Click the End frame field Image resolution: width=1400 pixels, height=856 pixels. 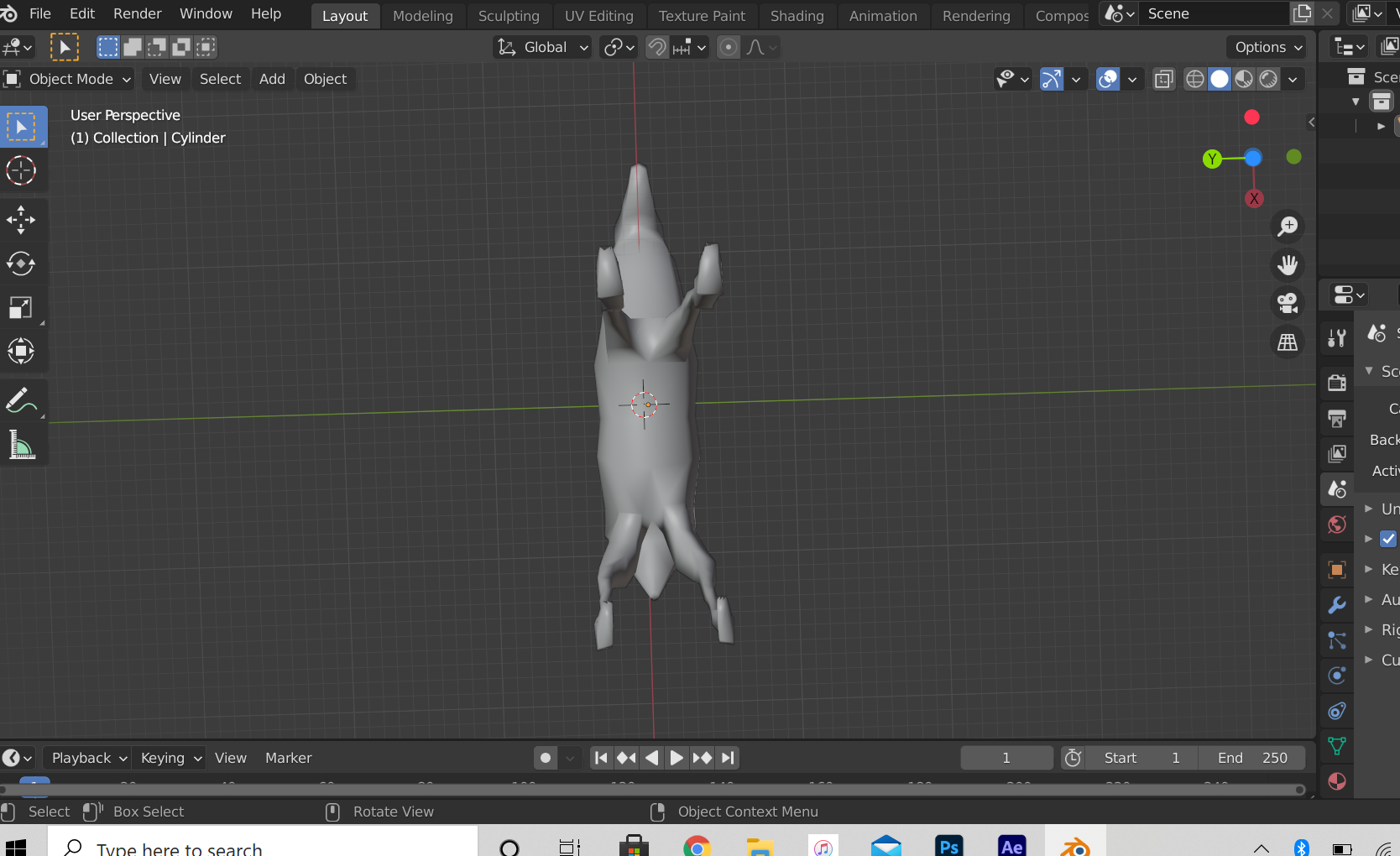pyautogui.click(x=1252, y=758)
